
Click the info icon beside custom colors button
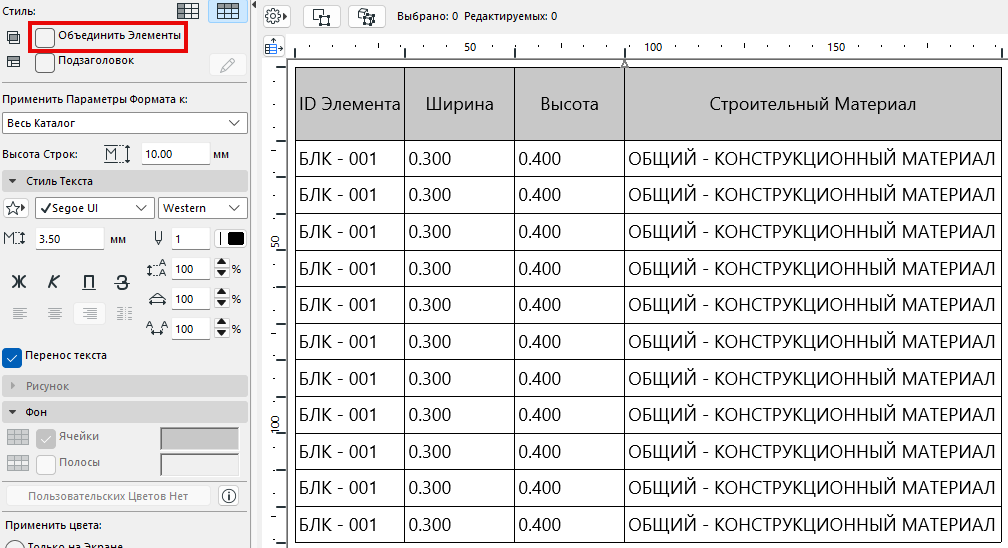coord(229,496)
